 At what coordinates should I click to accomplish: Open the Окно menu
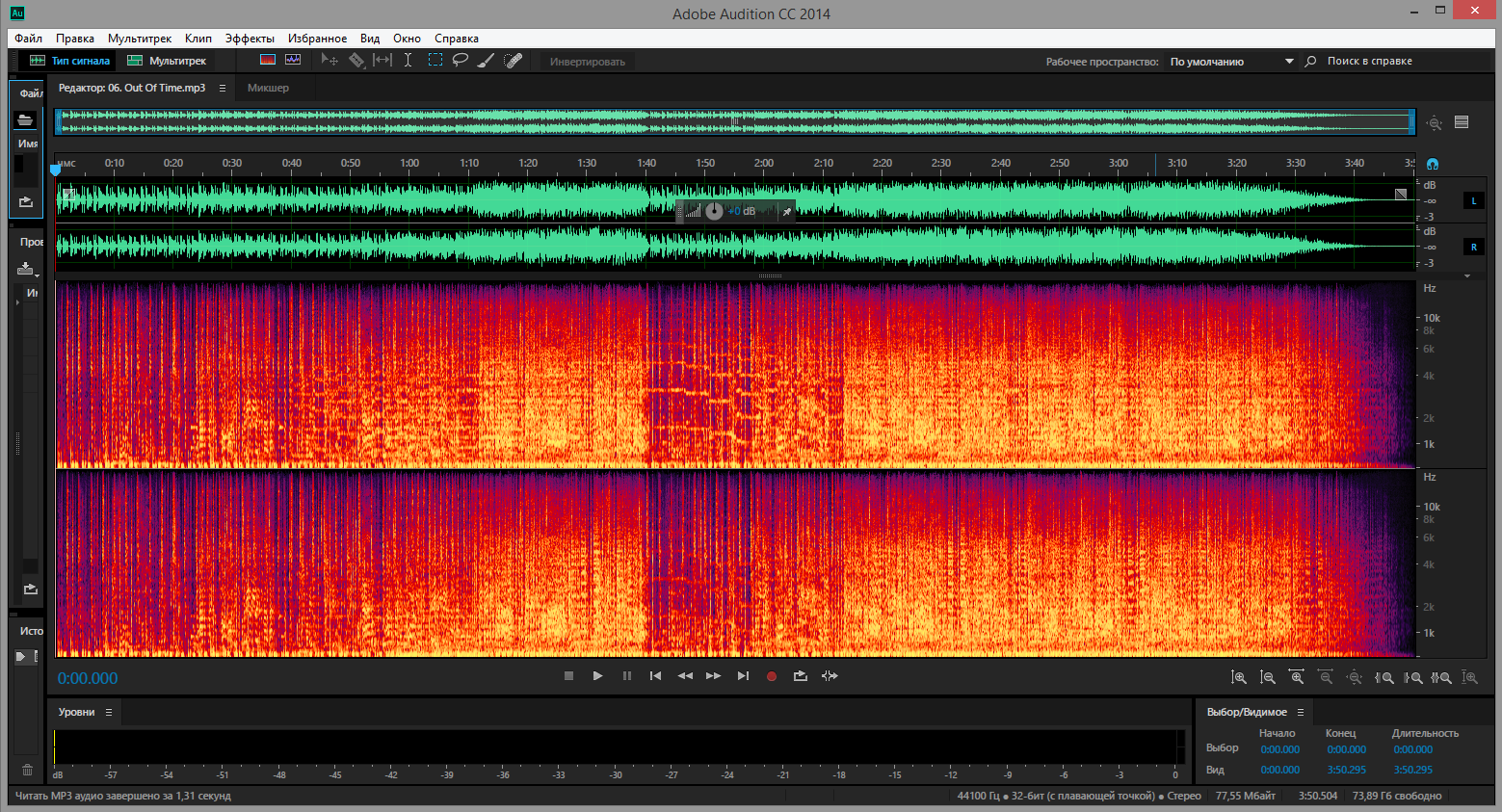[407, 39]
